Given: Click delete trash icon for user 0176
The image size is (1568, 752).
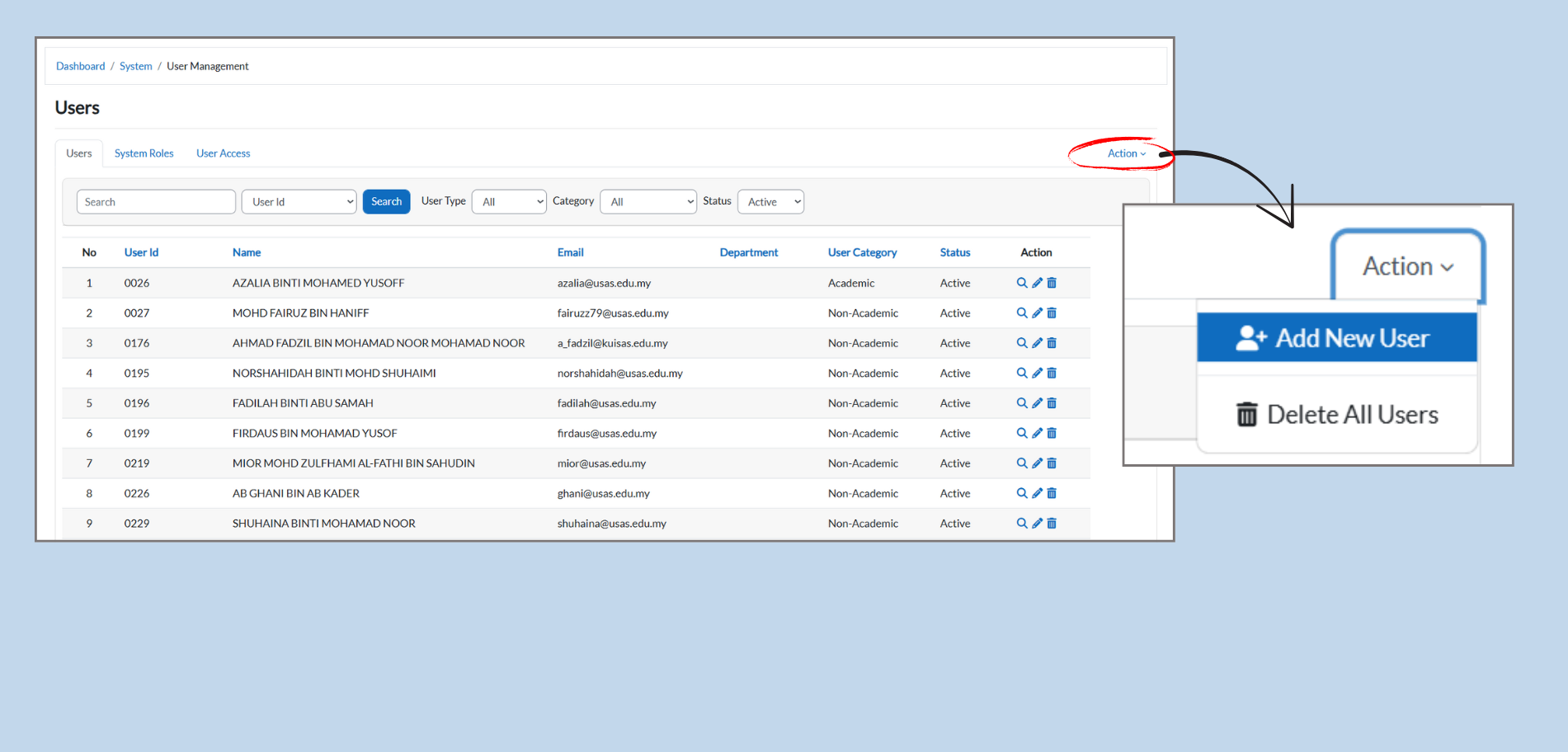Looking at the screenshot, I should tap(1052, 343).
